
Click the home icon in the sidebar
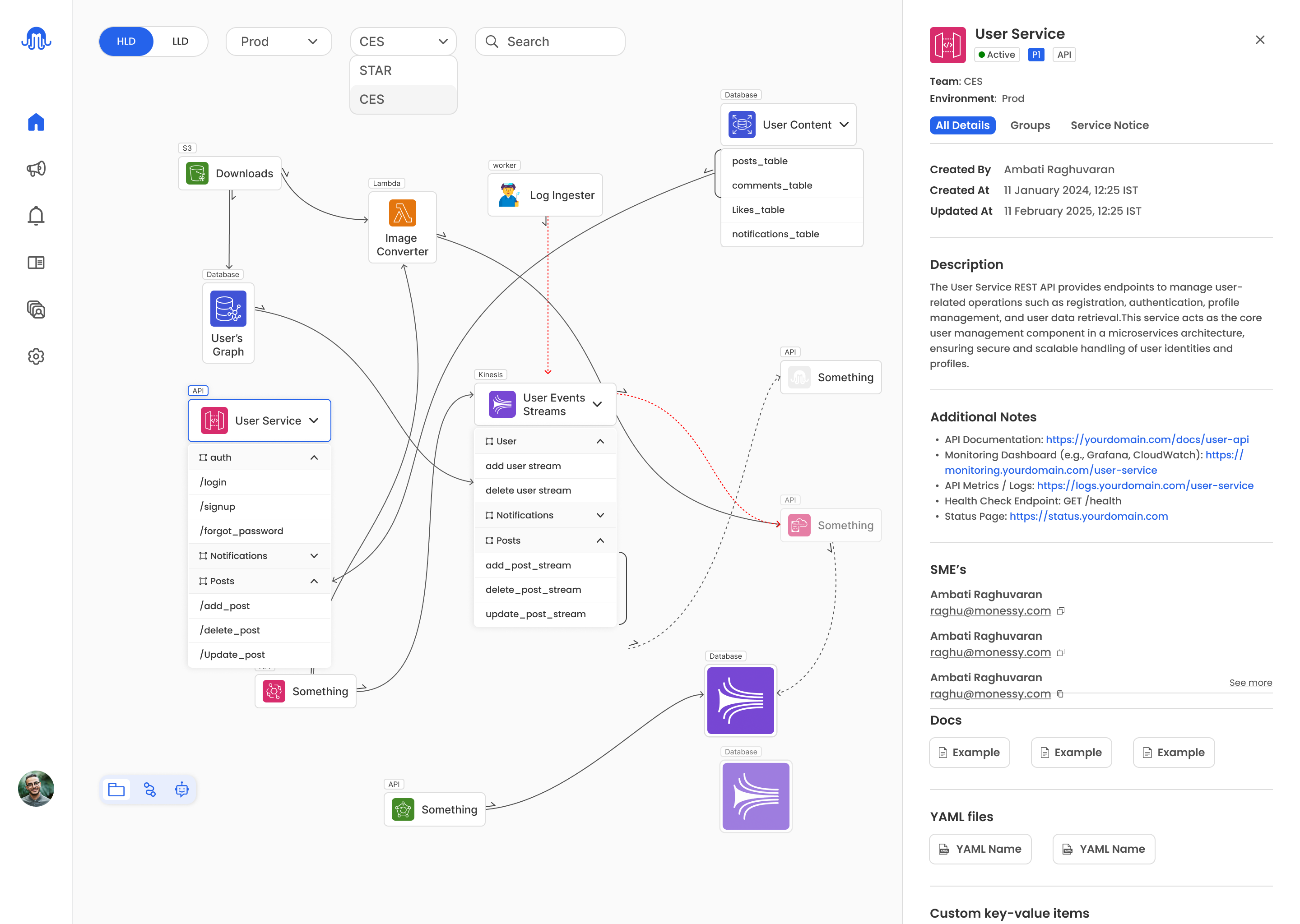pyautogui.click(x=36, y=122)
